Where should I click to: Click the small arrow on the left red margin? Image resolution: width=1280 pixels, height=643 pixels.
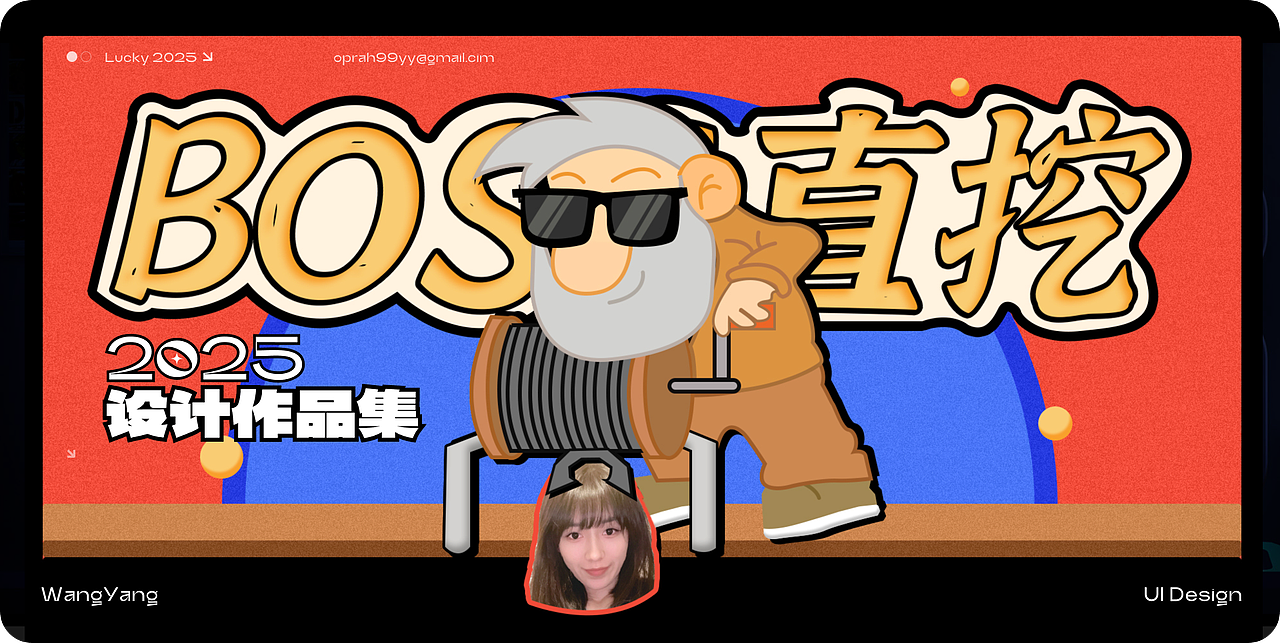[x=70, y=455]
